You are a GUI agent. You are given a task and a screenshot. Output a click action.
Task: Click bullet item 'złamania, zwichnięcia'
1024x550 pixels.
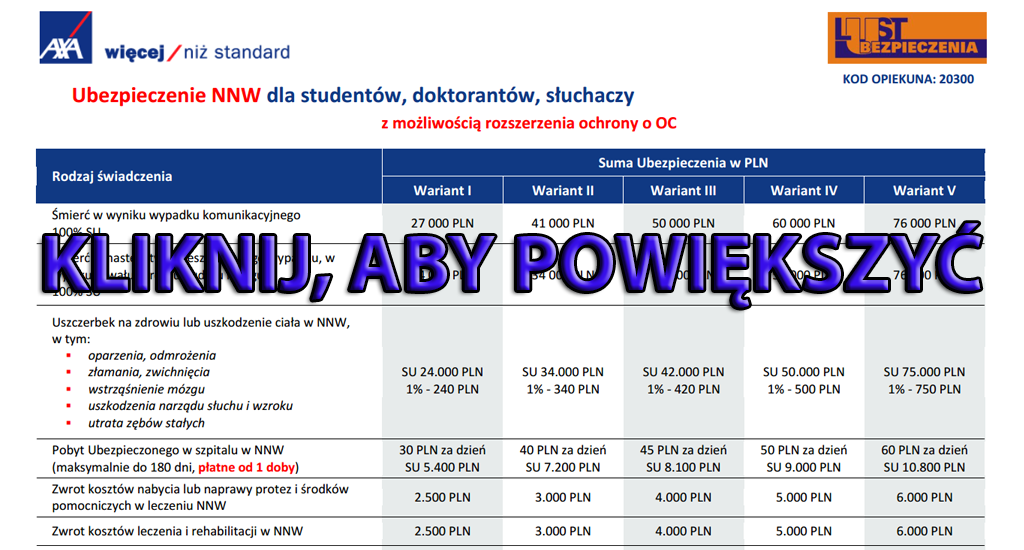(x=149, y=372)
